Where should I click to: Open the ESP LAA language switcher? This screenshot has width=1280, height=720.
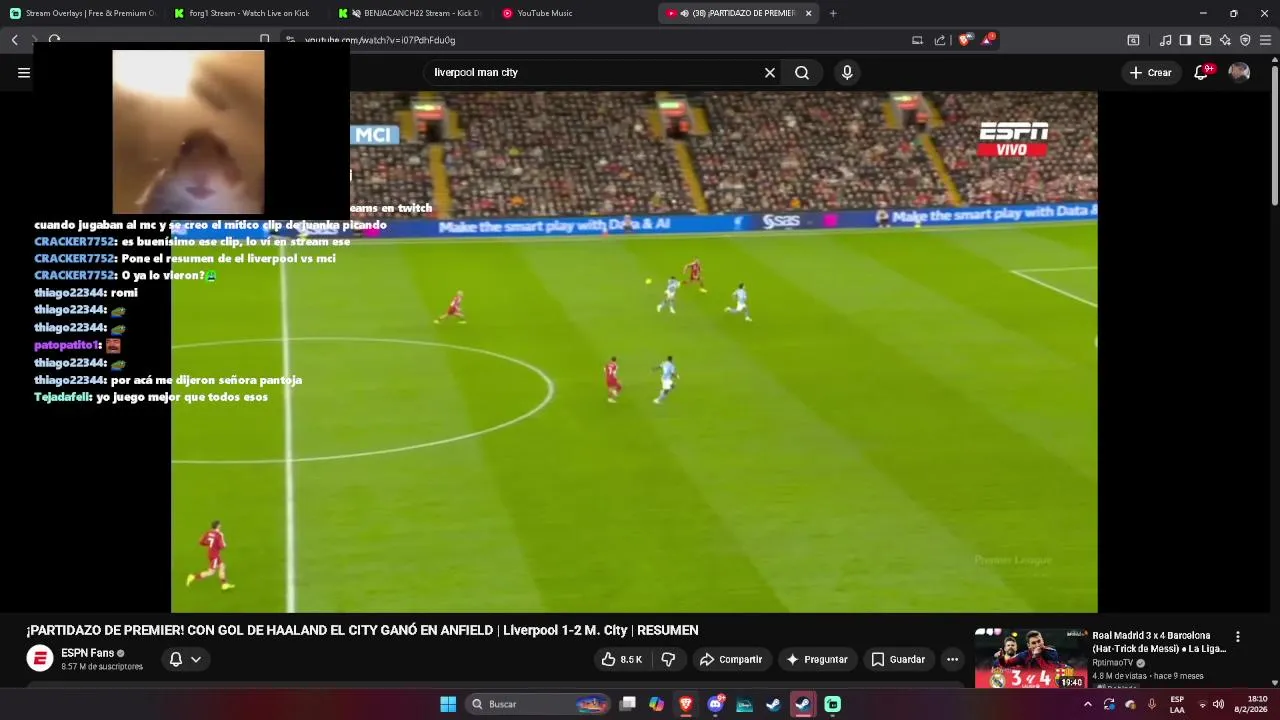pyautogui.click(x=1177, y=704)
